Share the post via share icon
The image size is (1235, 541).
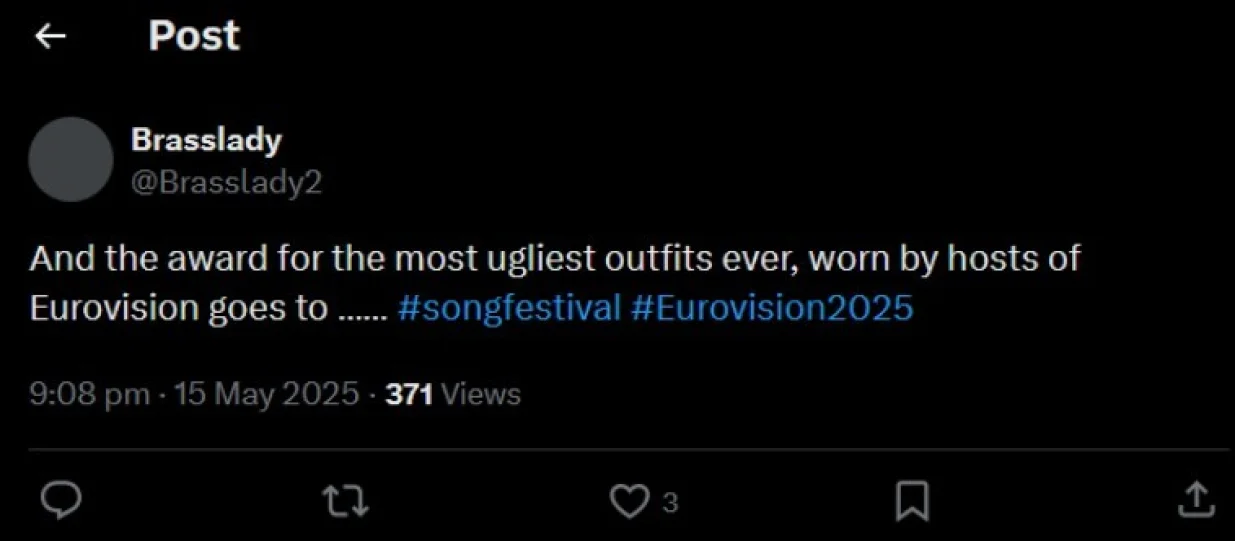pyautogui.click(x=1195, y=500)
